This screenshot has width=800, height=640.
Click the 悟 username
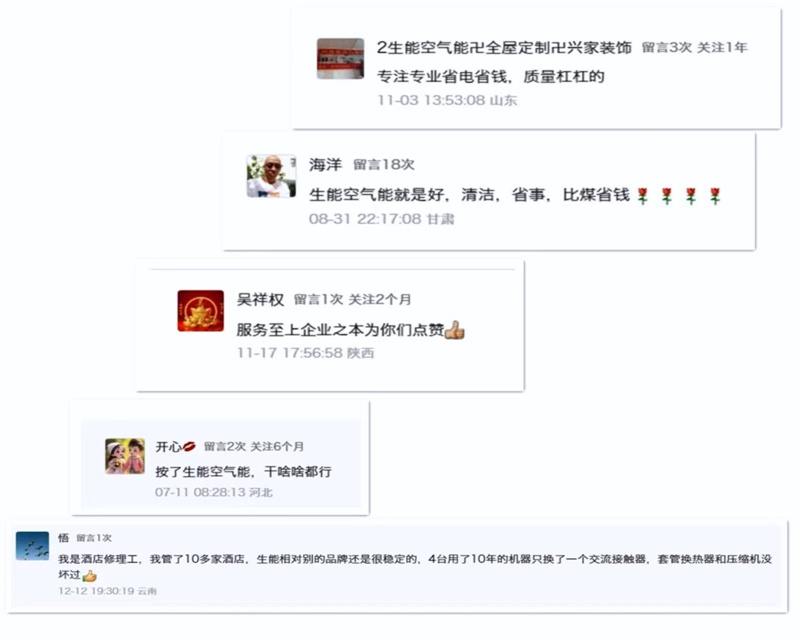[63, 537]
